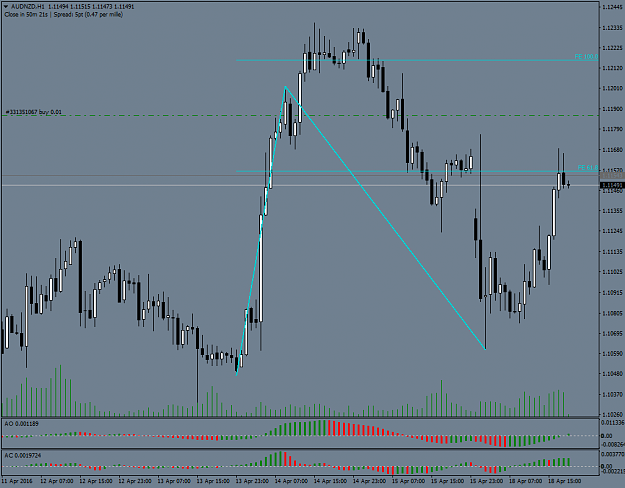Click the '18 Apr 15:00' time axis label

[564, 481]
